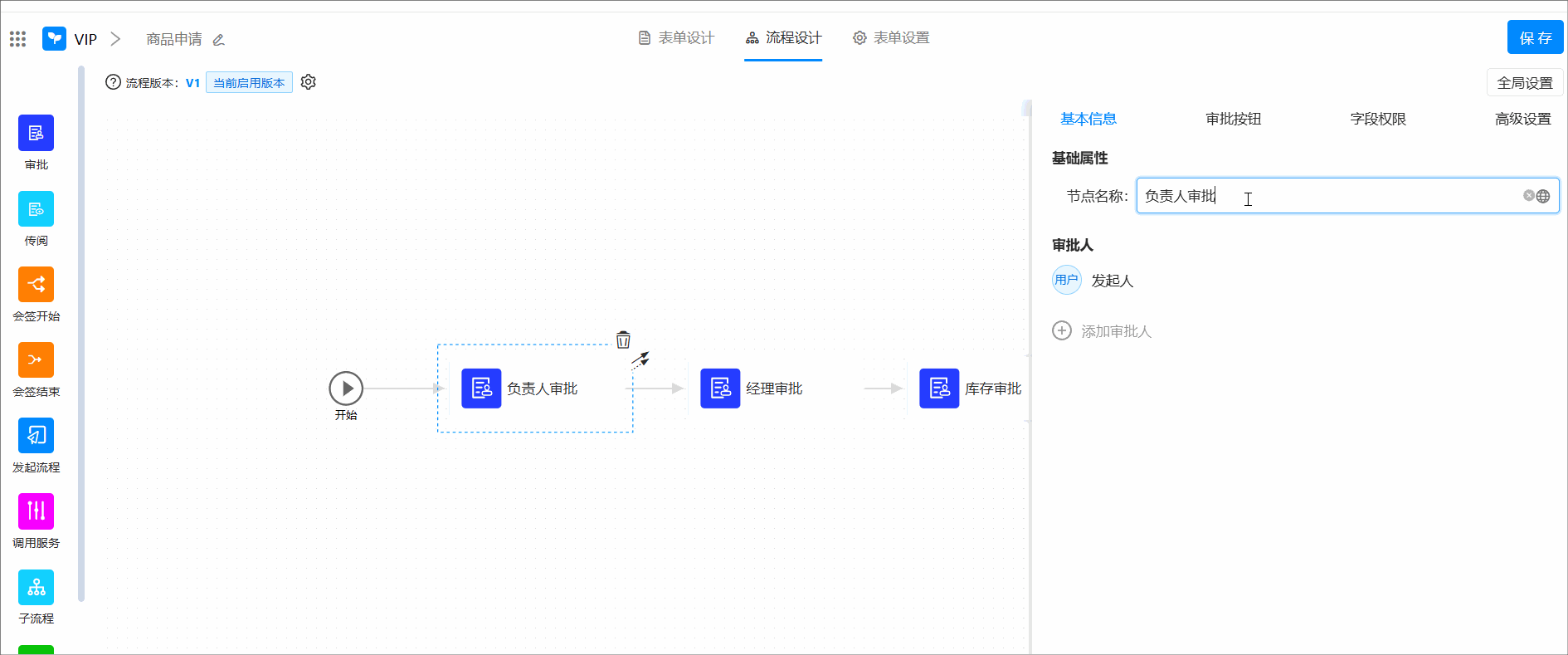
Task: Delete node using trash icon
Action: pos(623,340)
